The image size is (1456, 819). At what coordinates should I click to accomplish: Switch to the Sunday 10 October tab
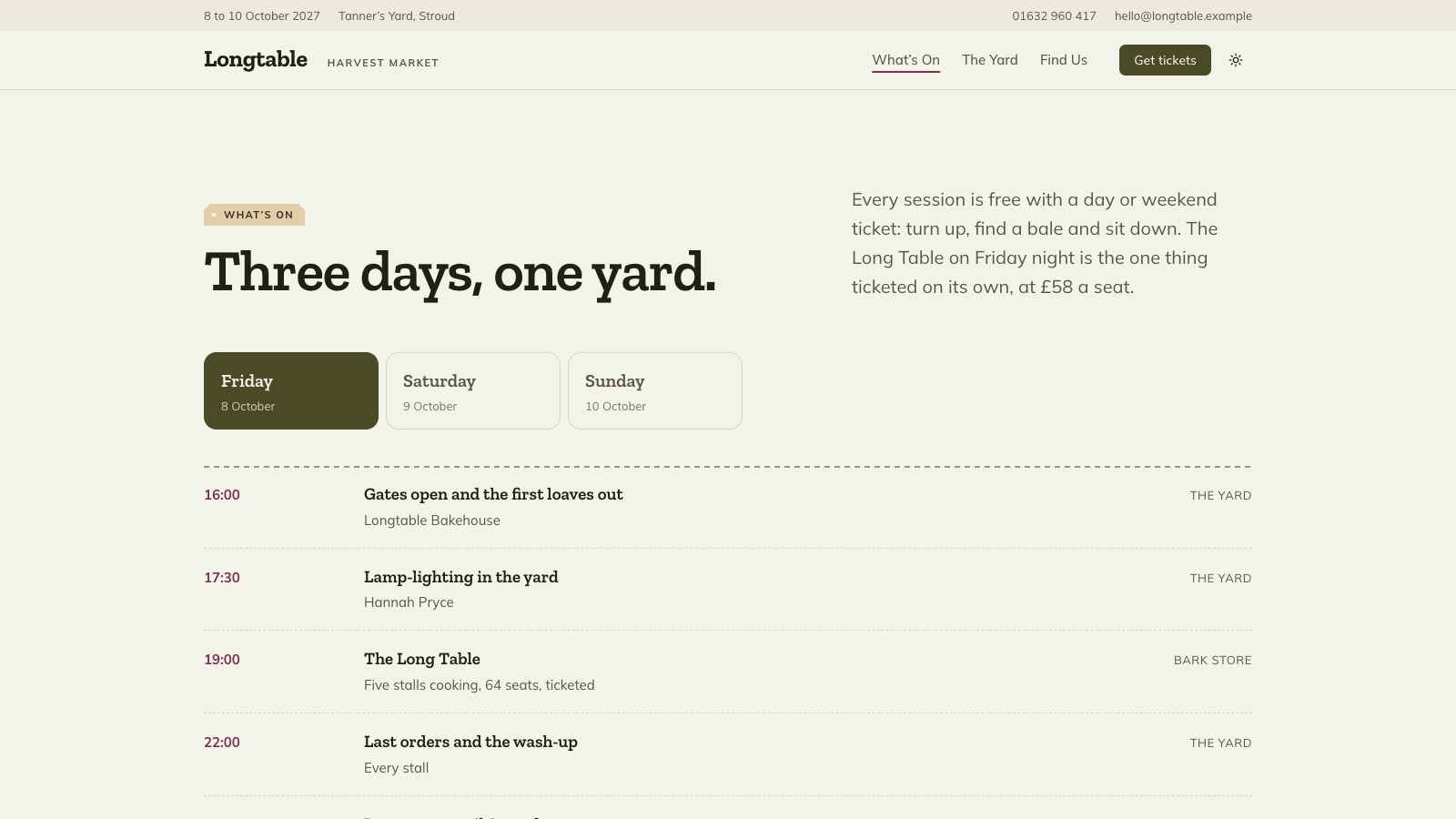coord(655,390)
